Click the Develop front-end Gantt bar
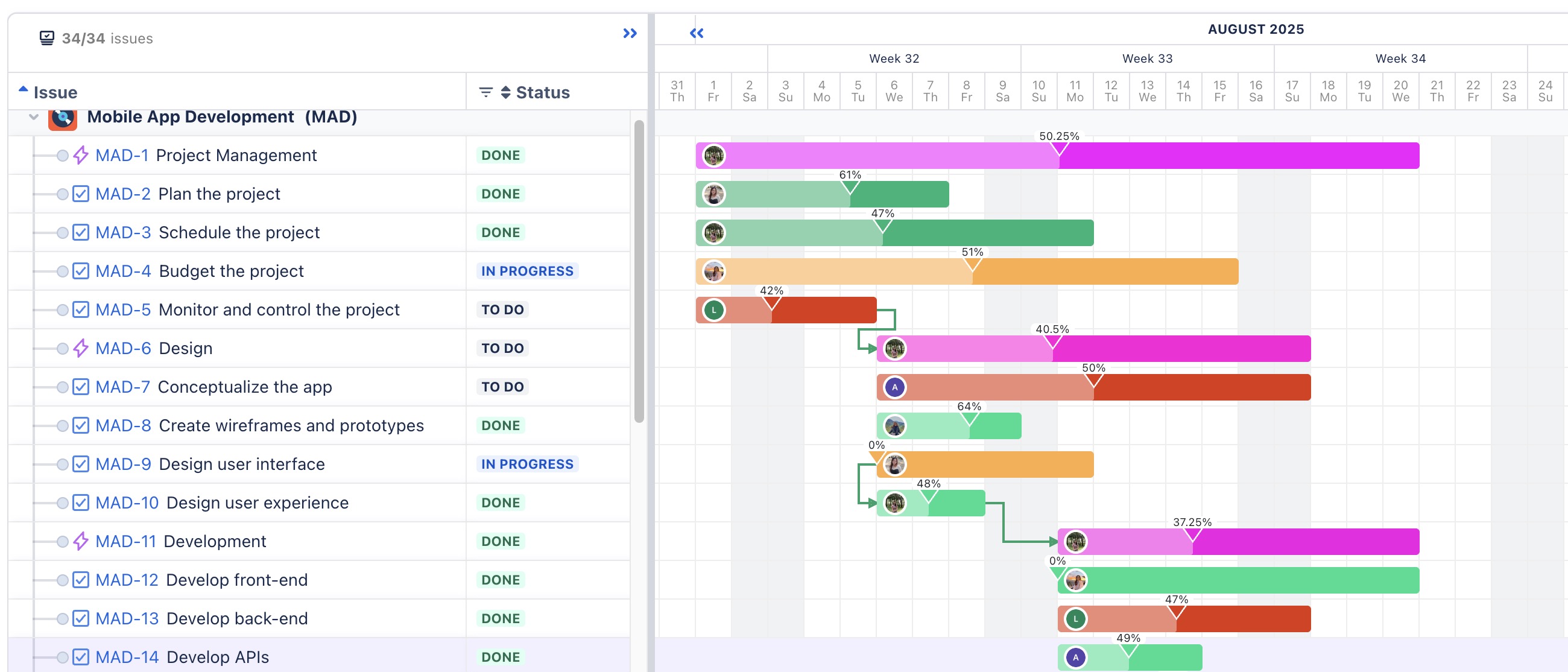 click(1239, 580)
